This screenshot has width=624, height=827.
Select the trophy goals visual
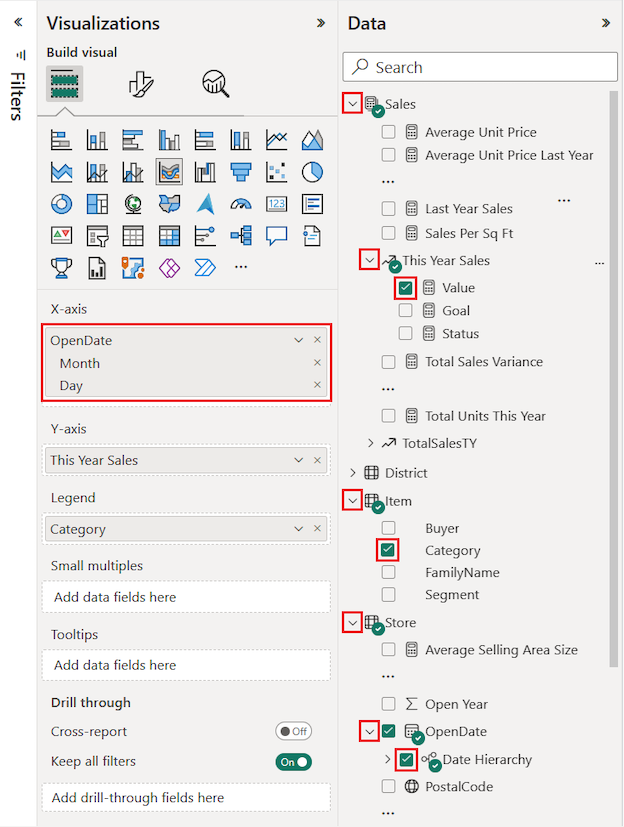(x=61, y=267)
